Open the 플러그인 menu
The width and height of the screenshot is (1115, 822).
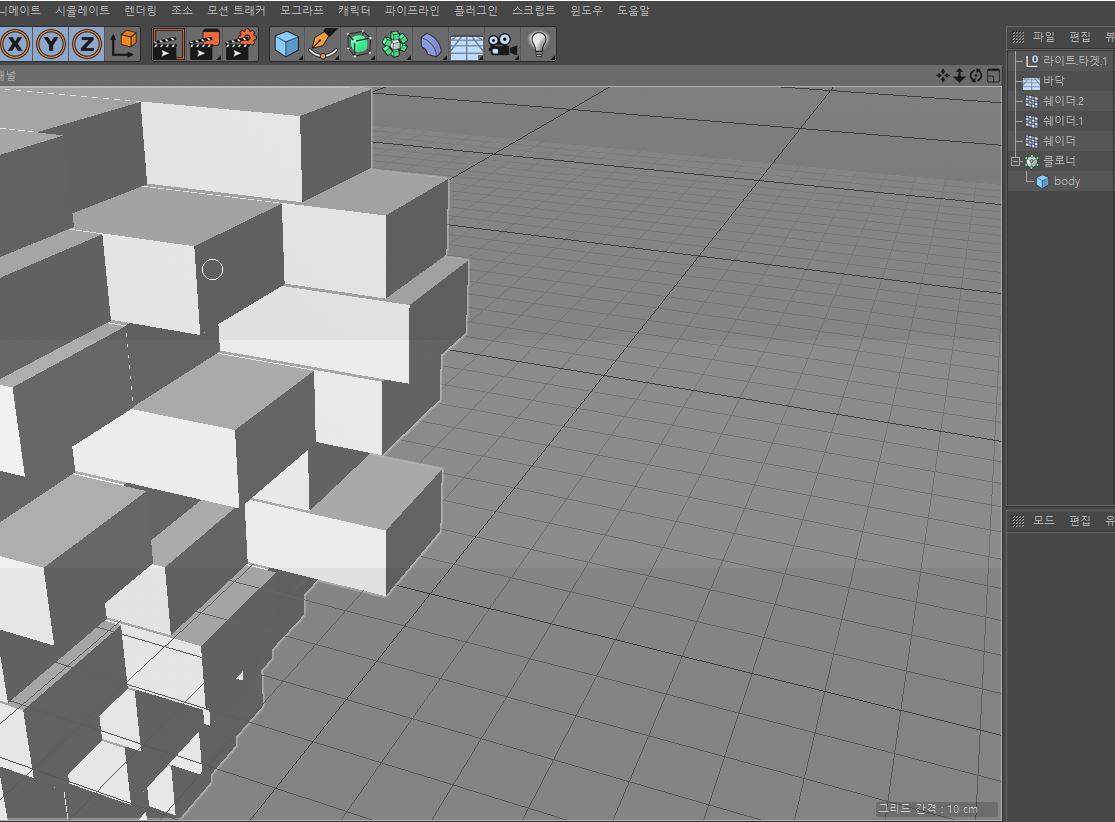click(475, 10)
